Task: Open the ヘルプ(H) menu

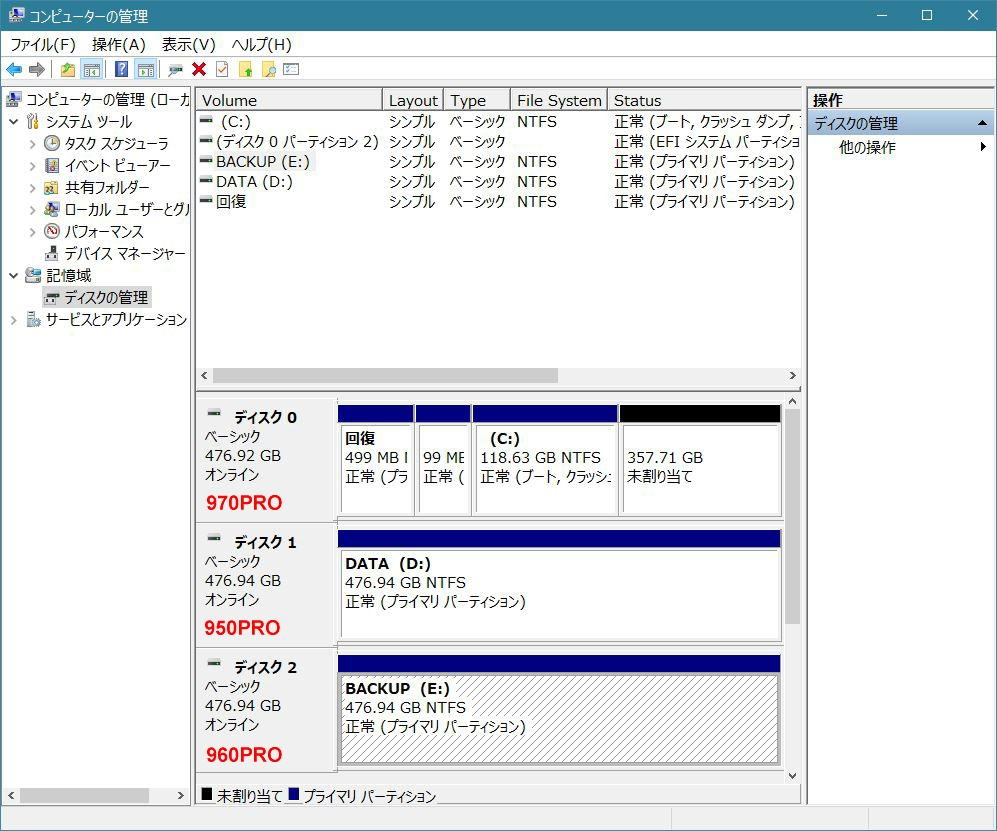Action: pyautogui.click(x=261, y=45)
